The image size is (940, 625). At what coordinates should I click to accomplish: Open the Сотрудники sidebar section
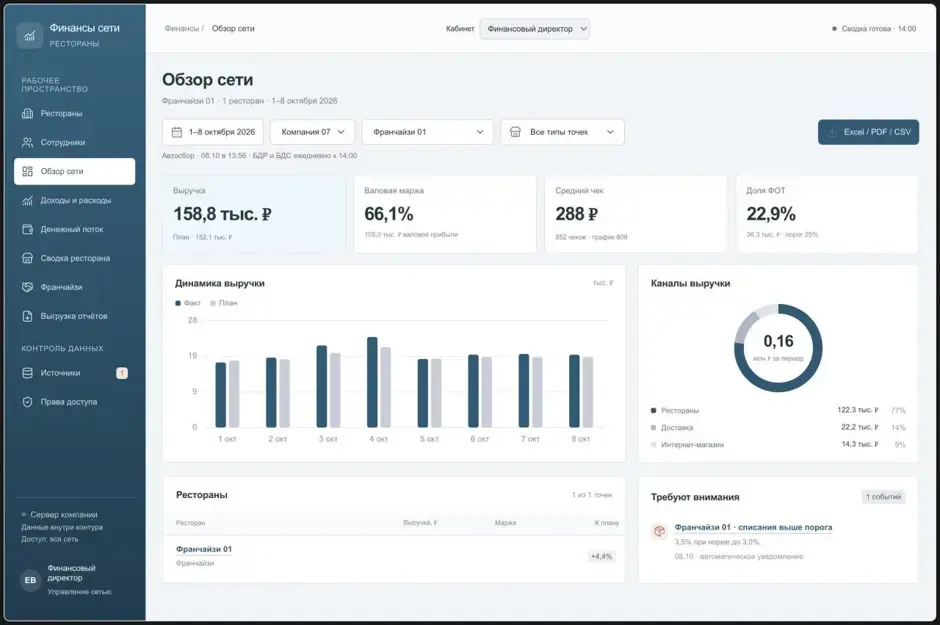(74, 142)
